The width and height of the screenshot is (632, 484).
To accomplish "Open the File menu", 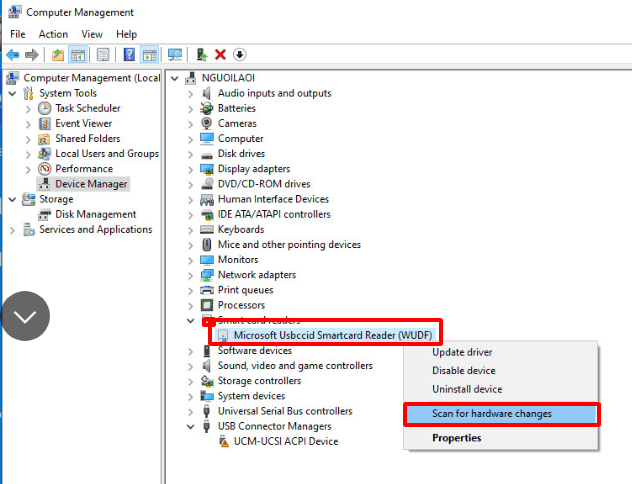I will (x=18, y=34).
